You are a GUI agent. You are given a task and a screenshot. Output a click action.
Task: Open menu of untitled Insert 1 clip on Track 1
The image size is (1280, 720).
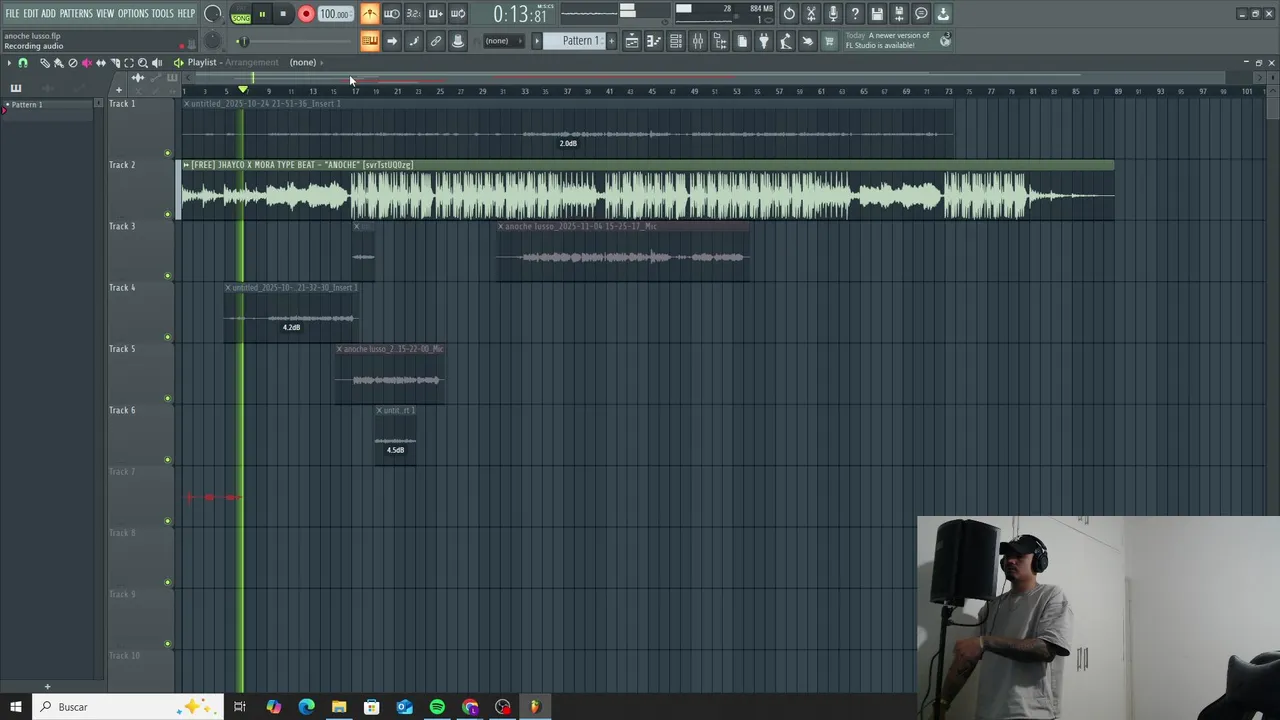coord(187,104)
